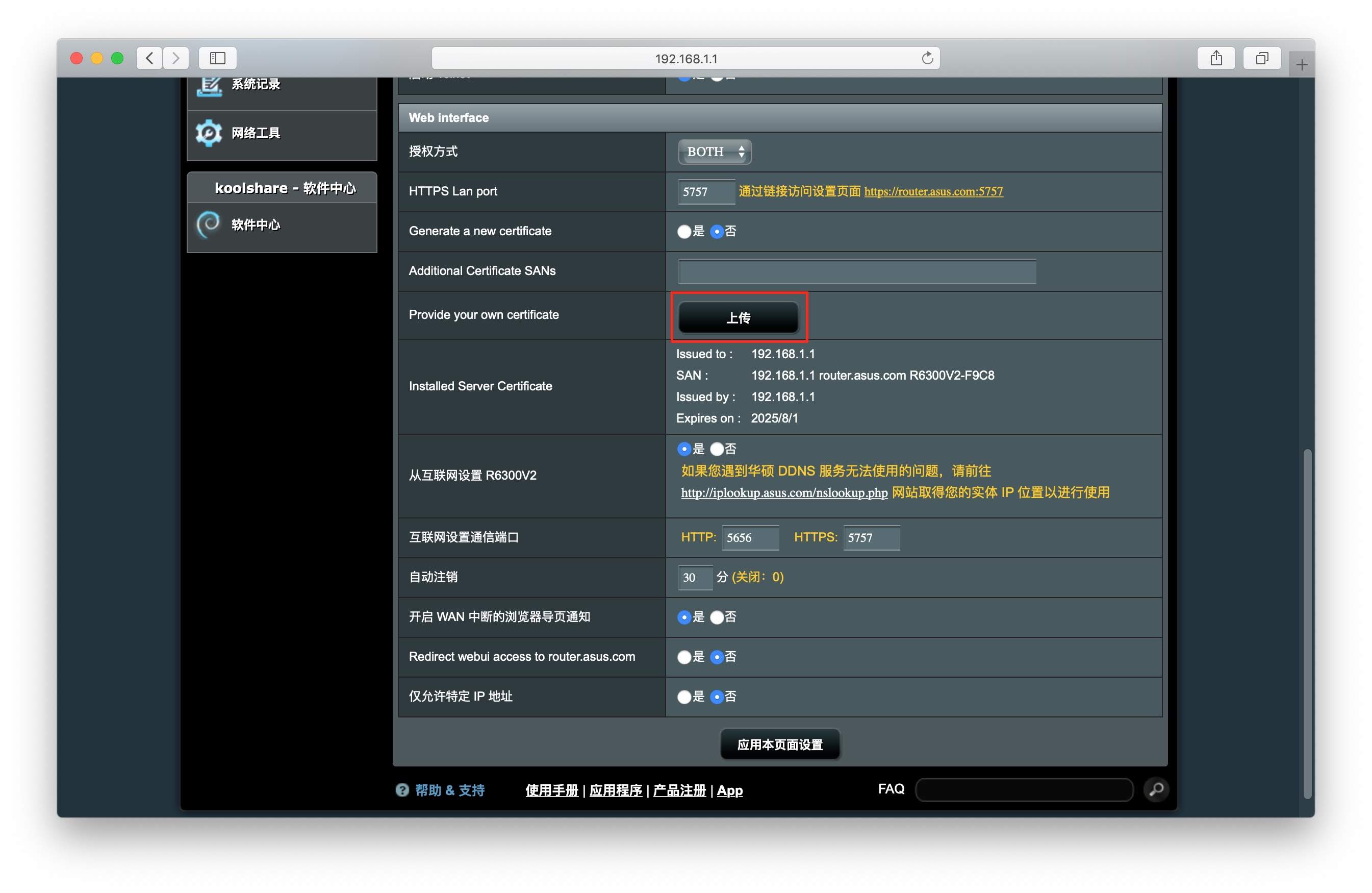Image resolution: width=1372 pixels, height=893 pixels.
Task: Open 网络工具 from the sidebar
Action: (x=256, y=133)
